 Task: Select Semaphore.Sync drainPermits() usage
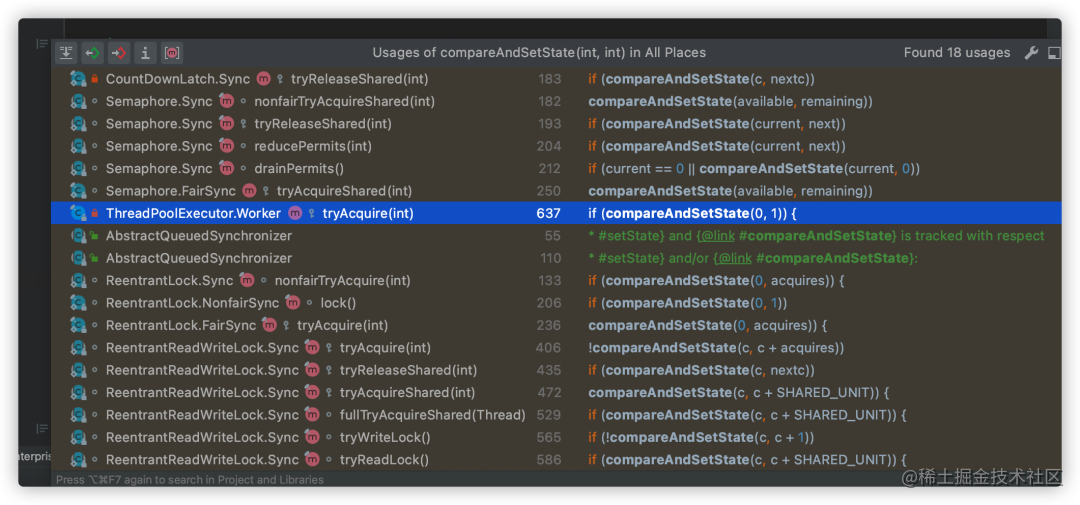[x=556, y=169]
